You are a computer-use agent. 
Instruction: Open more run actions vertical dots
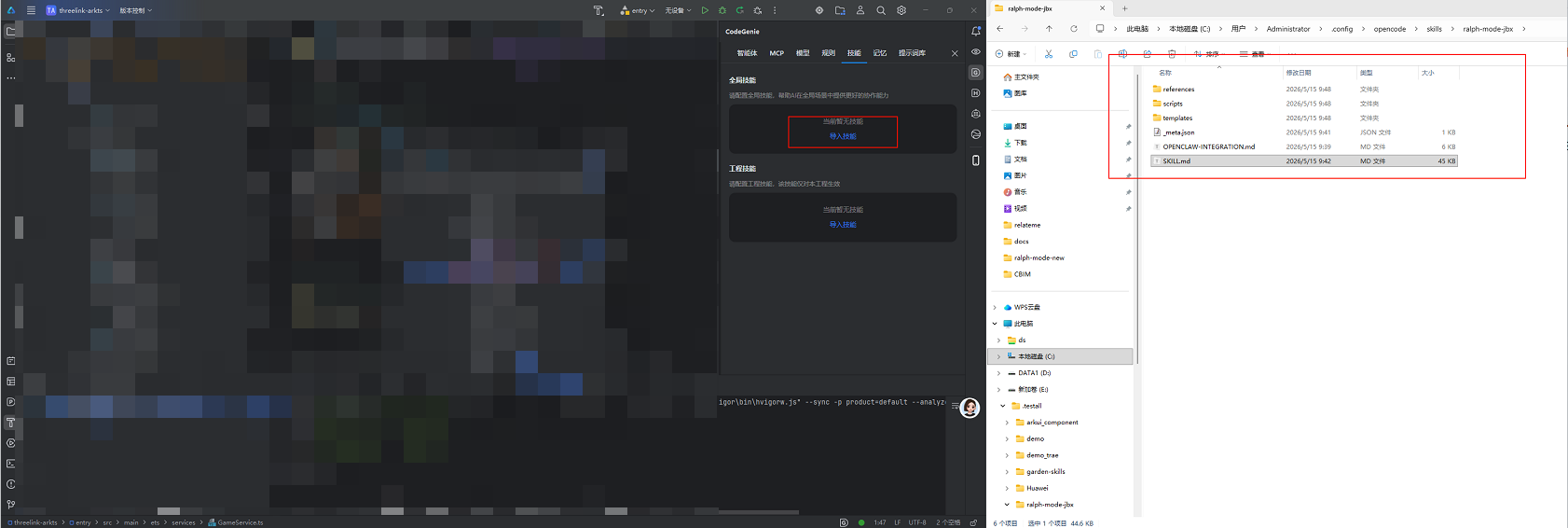(x=775, y=10)
